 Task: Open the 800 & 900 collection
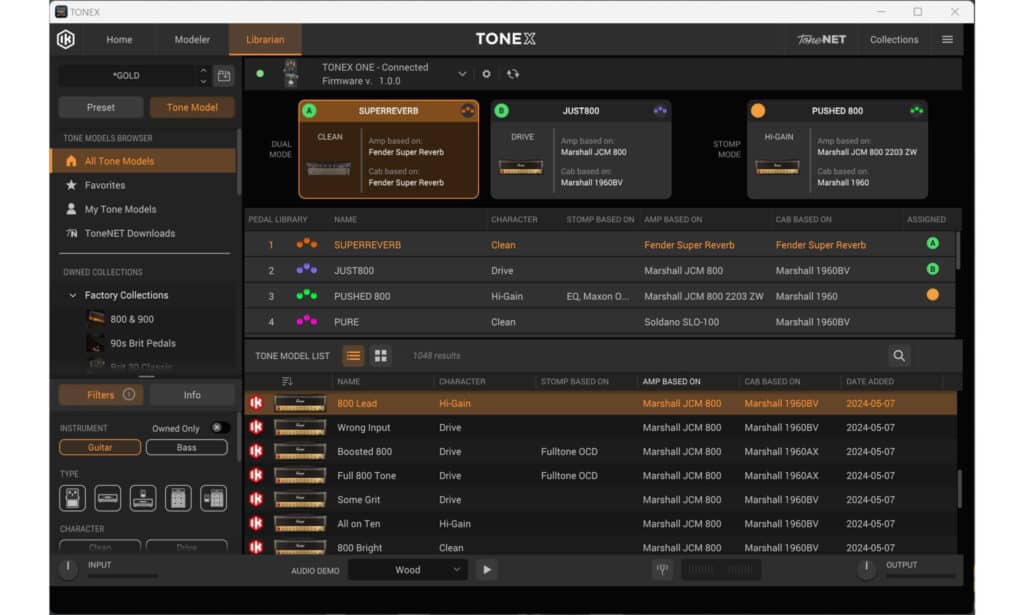[x=132, y=319]
